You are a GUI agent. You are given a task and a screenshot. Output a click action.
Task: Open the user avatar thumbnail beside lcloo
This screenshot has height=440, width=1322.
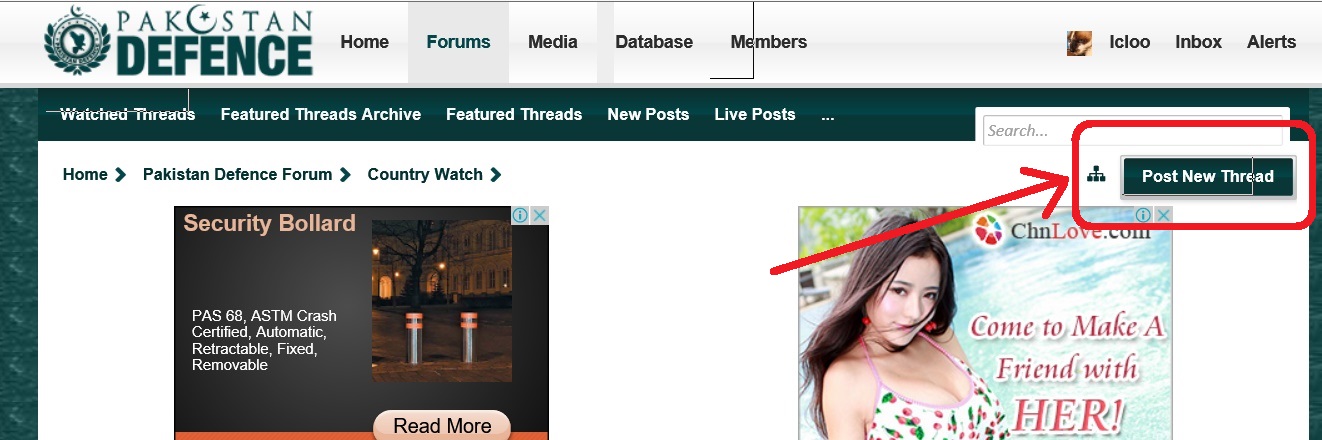pyautogui.click(x=1079, y=43)
